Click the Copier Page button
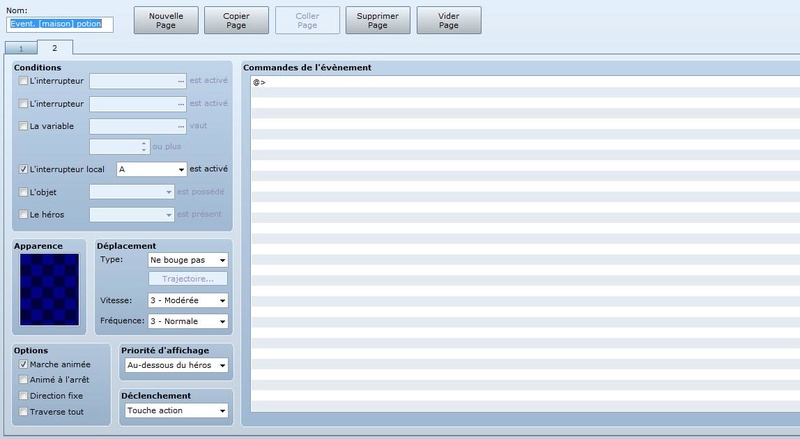Screen dimensions: 800x439 (x=236, y=20)
